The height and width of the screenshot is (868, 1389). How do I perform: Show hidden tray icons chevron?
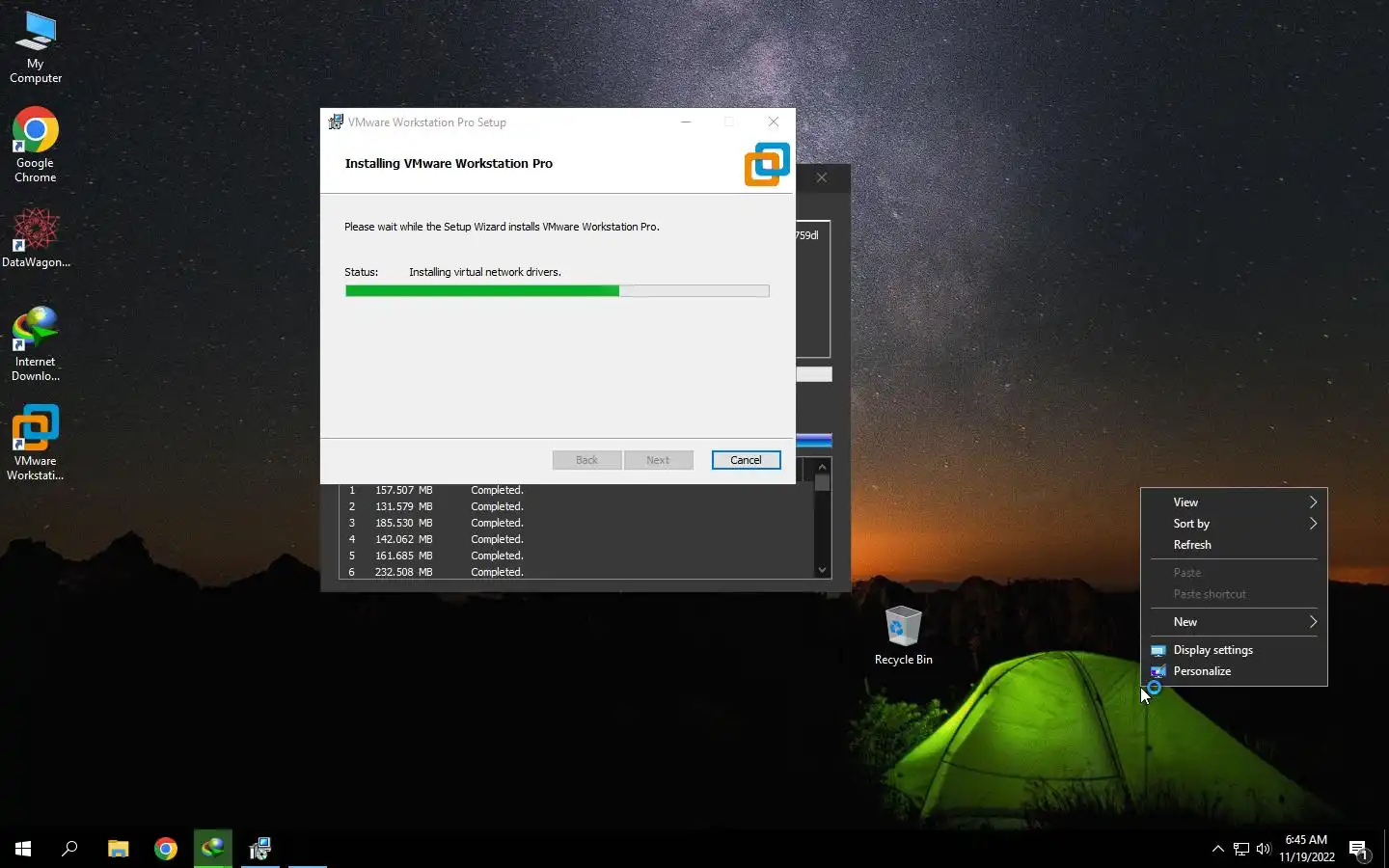click(1217, 849)
